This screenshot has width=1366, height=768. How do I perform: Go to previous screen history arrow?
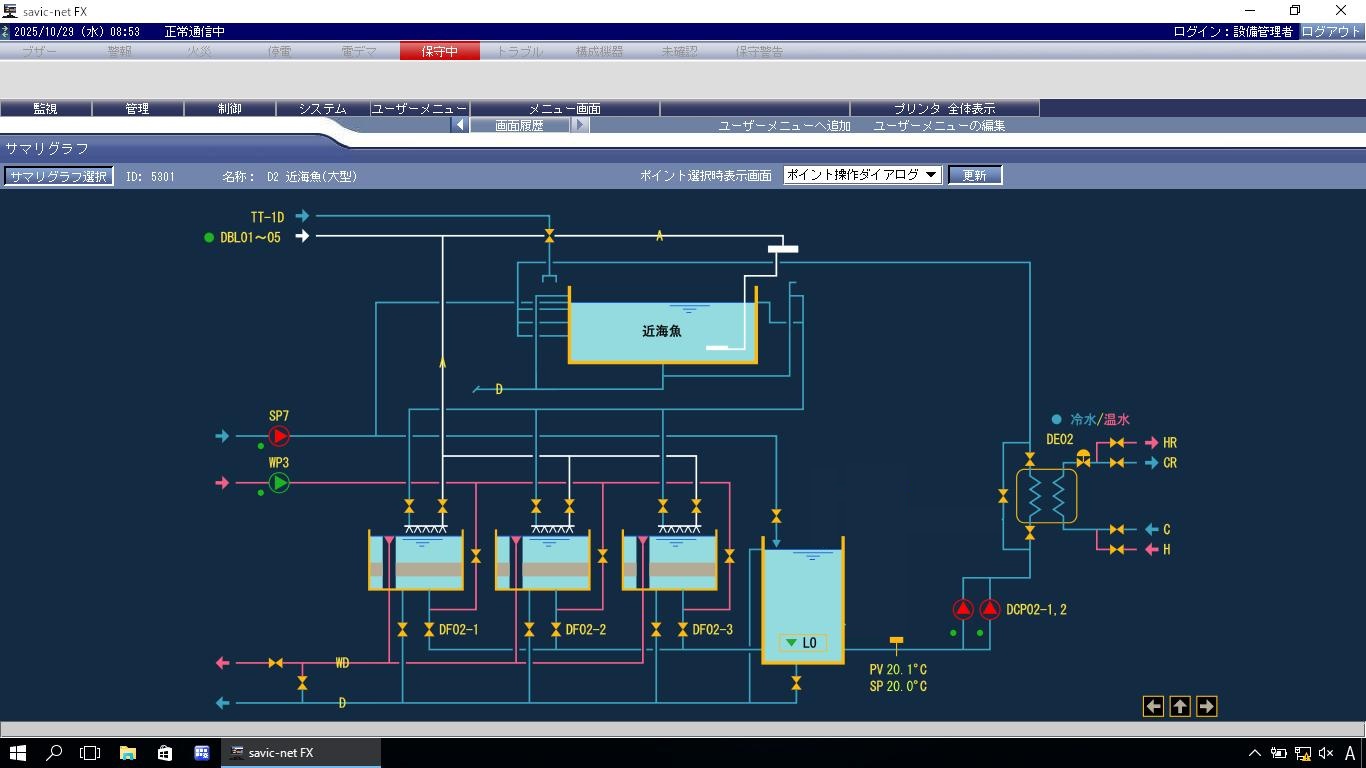460,125
